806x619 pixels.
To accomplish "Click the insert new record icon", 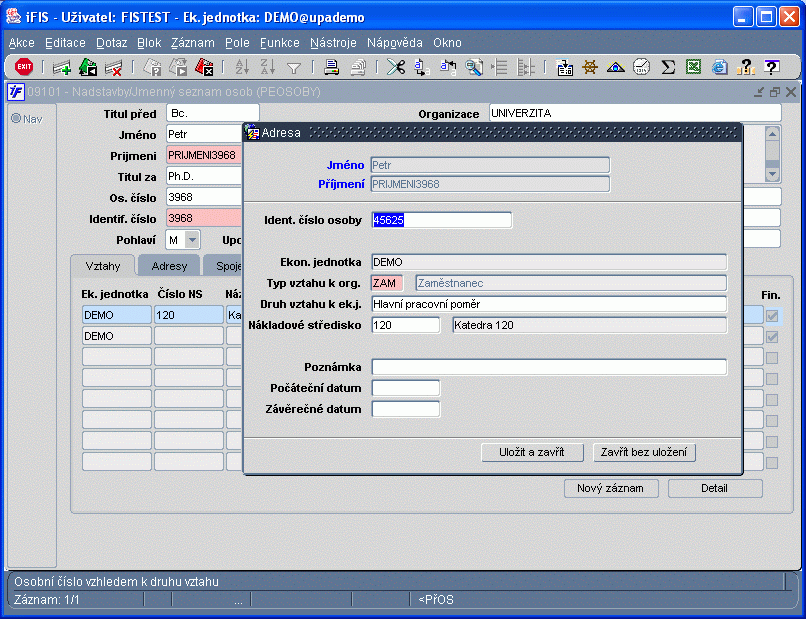I will point(62,67).
